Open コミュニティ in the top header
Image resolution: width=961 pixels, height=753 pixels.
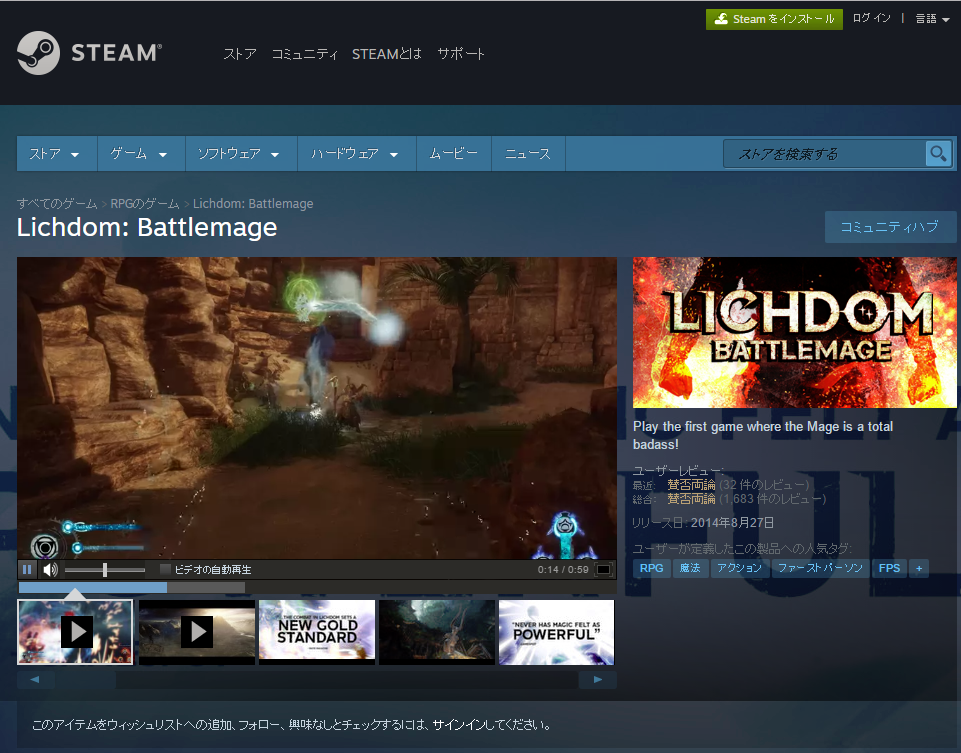click(x=305, y=54)
